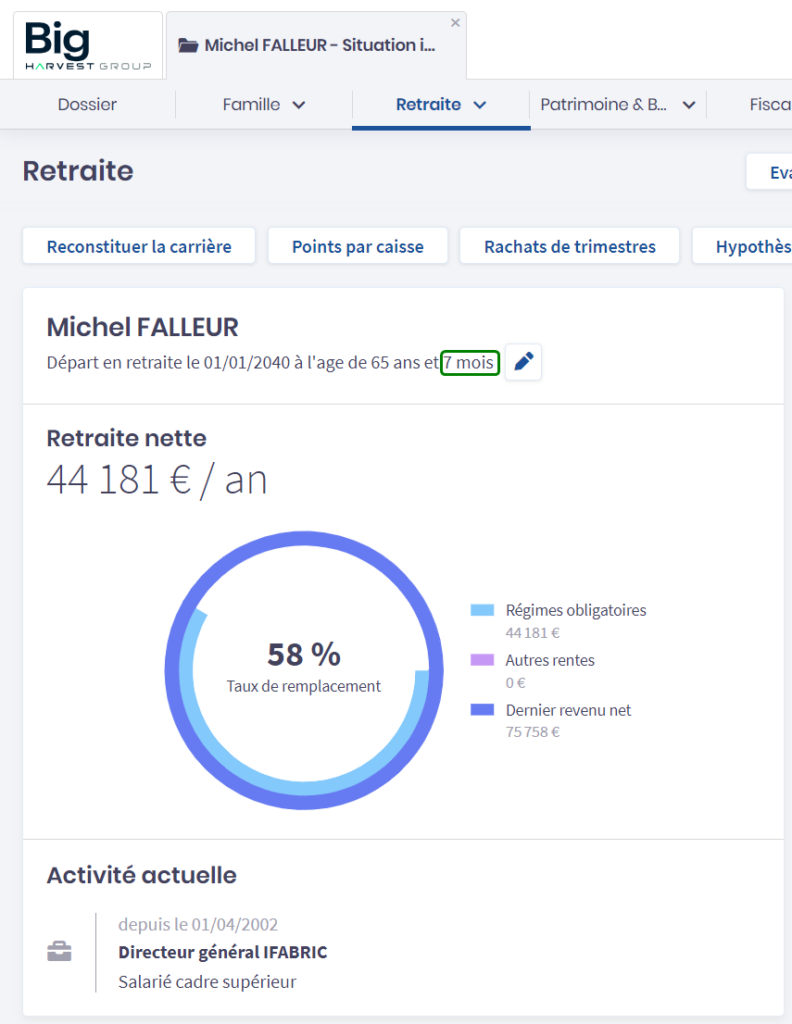Viewport: 792px width, 1024px height.
Task: Open Points par caisse
Action: 358,246
